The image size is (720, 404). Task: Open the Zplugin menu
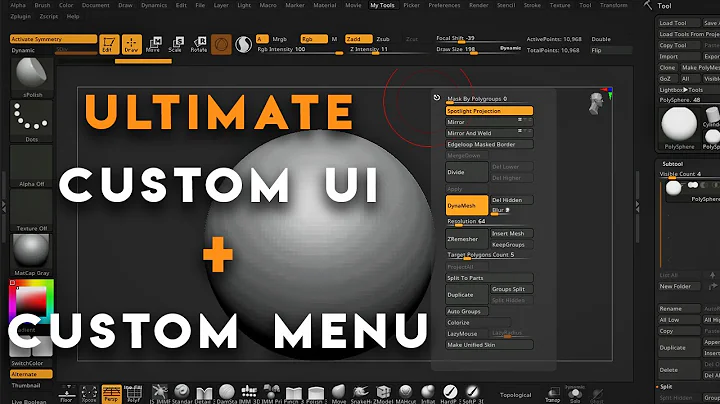coord(20,16)
